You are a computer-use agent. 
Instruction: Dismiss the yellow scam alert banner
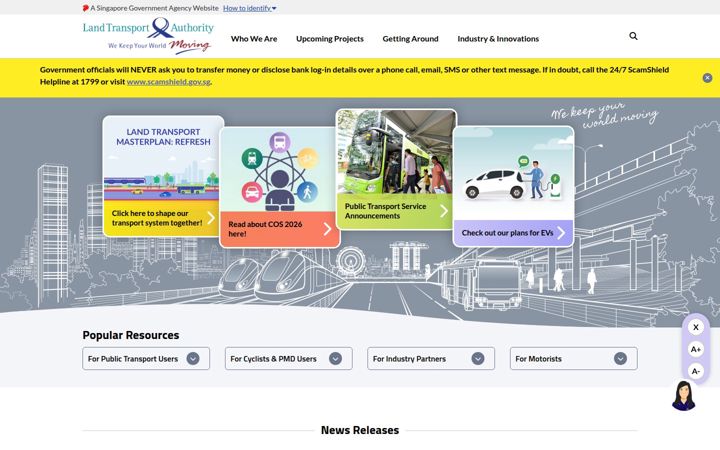point(707,78)
